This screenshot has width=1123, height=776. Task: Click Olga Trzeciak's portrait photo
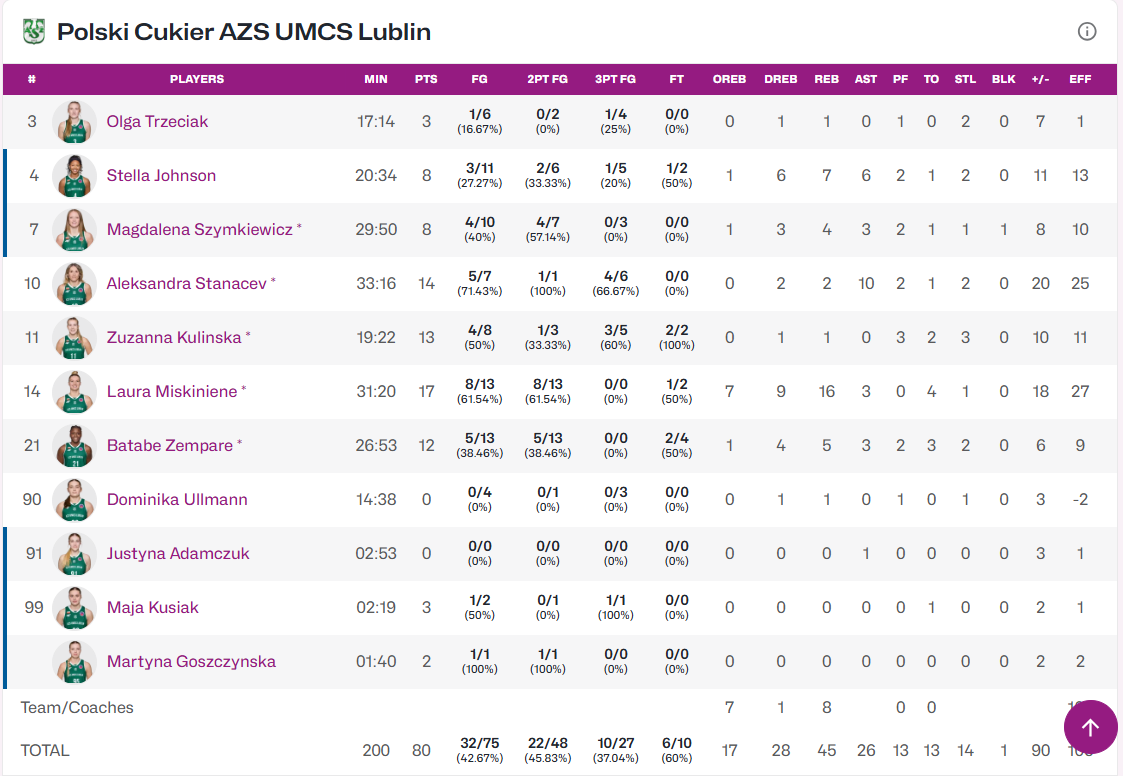tap(74, 122)
